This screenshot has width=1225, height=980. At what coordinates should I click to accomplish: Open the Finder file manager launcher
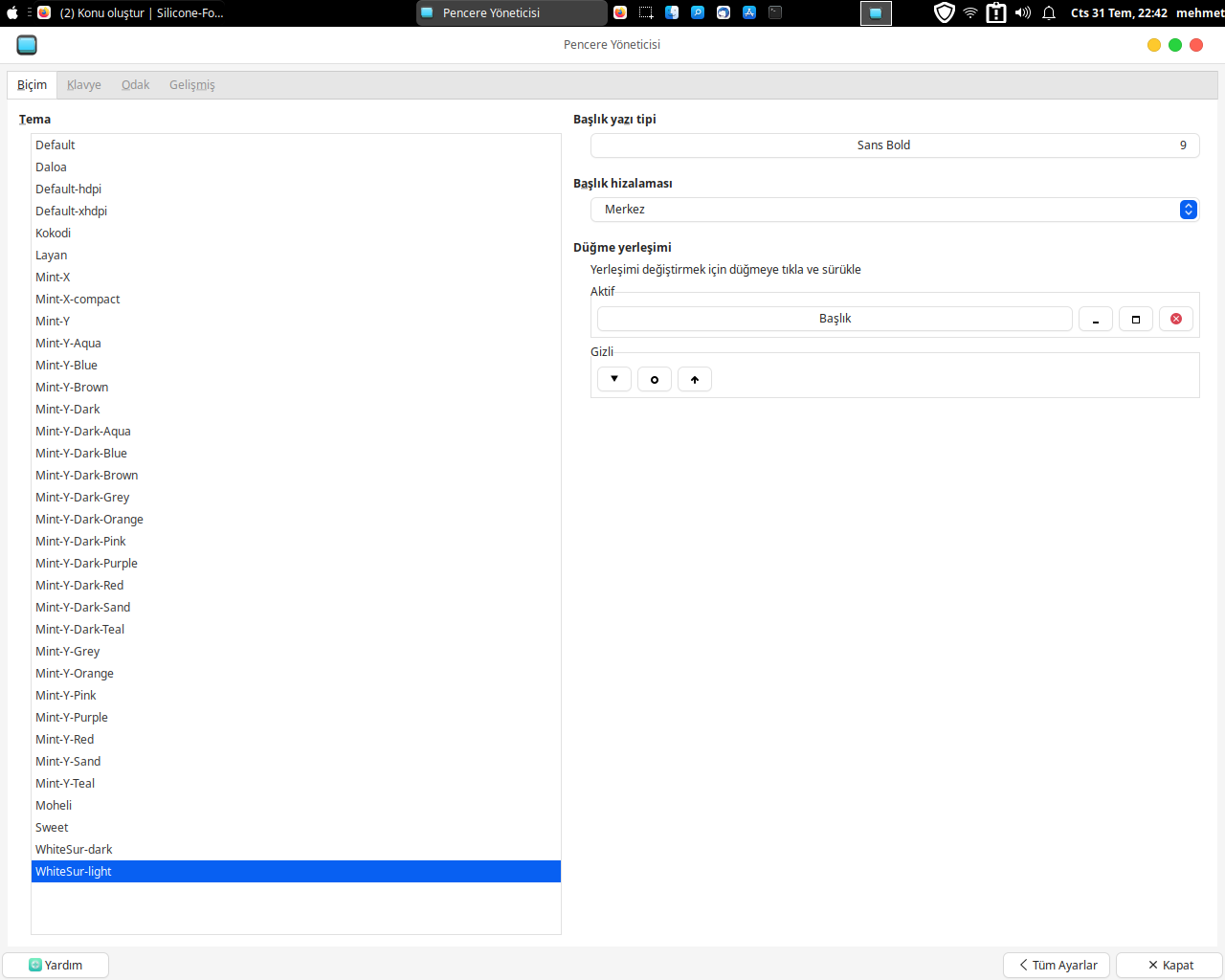672,12
